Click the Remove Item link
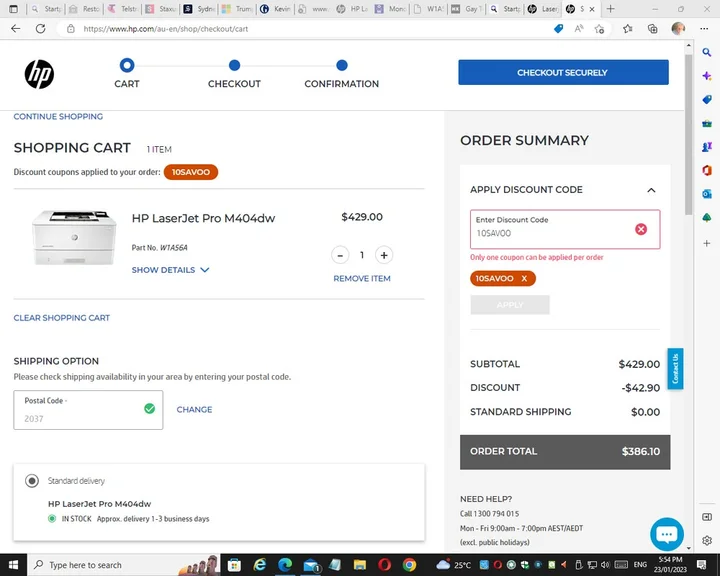Image resolution: width=720 pixels, height=576 pixels. point(362,278)
